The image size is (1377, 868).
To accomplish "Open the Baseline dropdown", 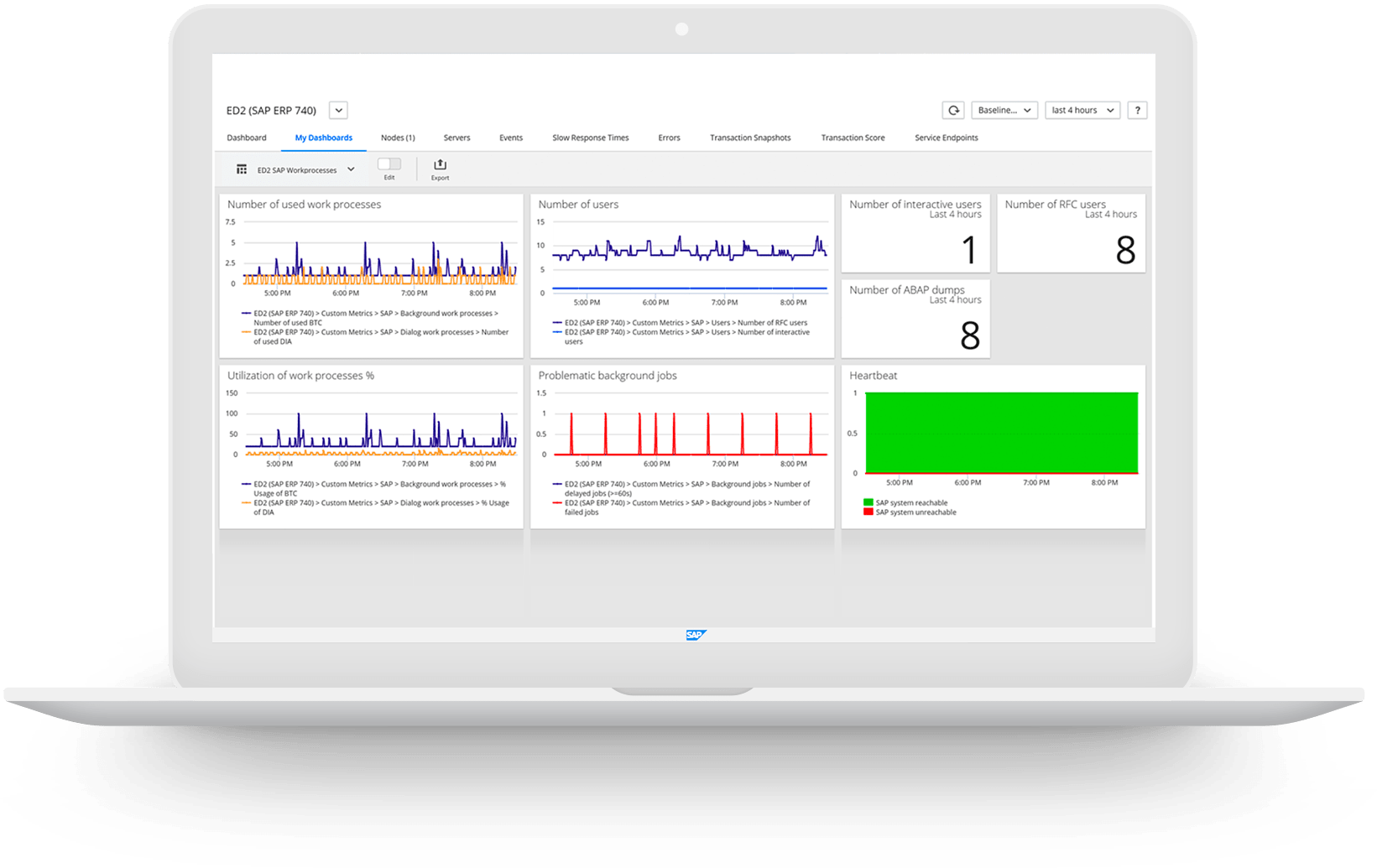I will (1004, 110).
